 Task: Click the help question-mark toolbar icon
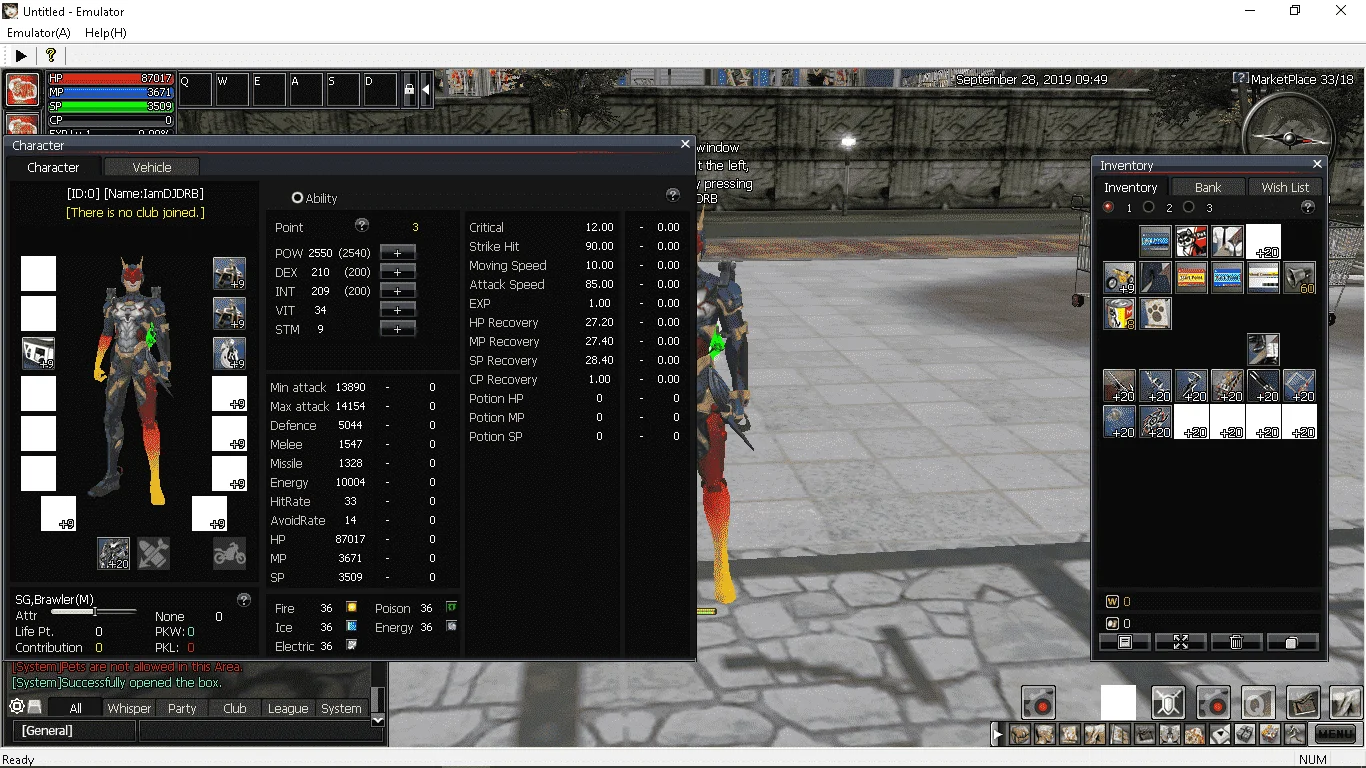click(51, 56)
